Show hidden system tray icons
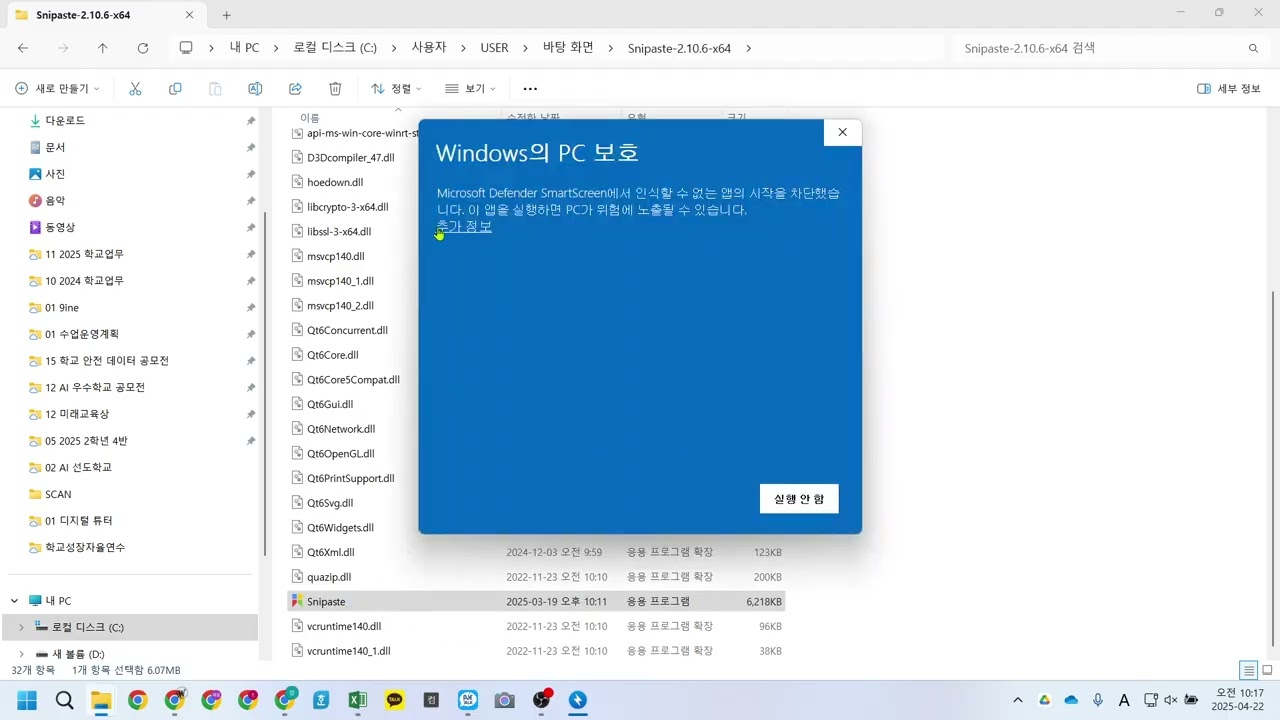The height and width of the screenshot is (720, 1280). pos(1018,700)
